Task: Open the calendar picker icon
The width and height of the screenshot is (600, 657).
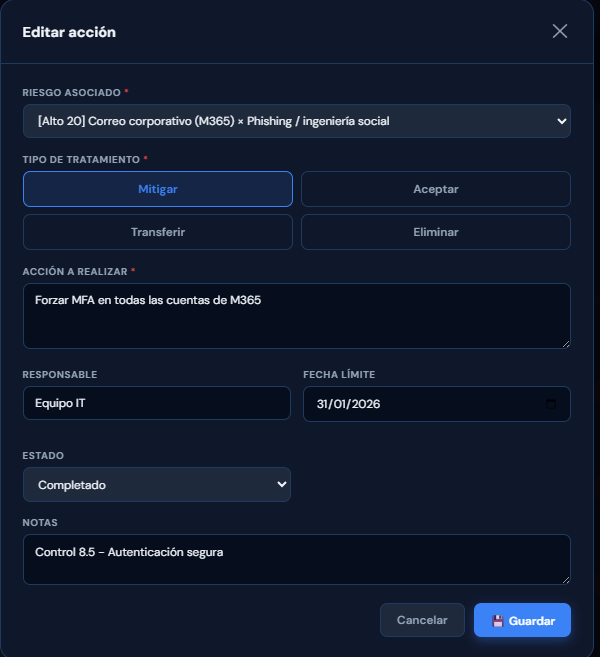Action: (551, 404)
